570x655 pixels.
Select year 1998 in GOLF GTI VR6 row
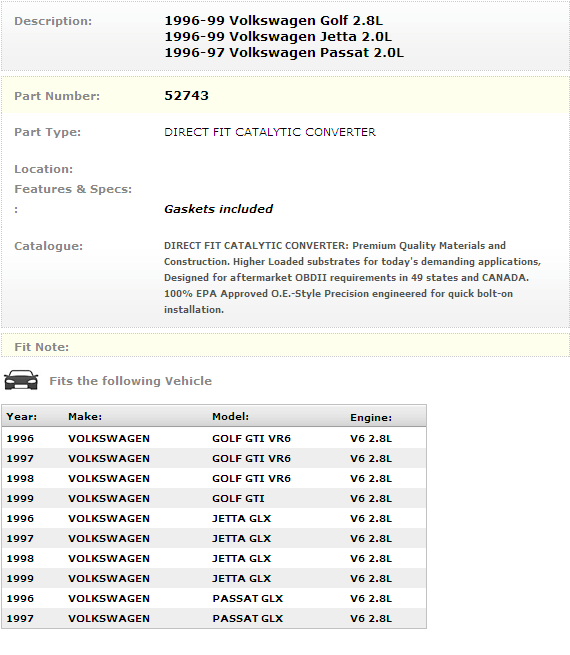pos(20,479)
